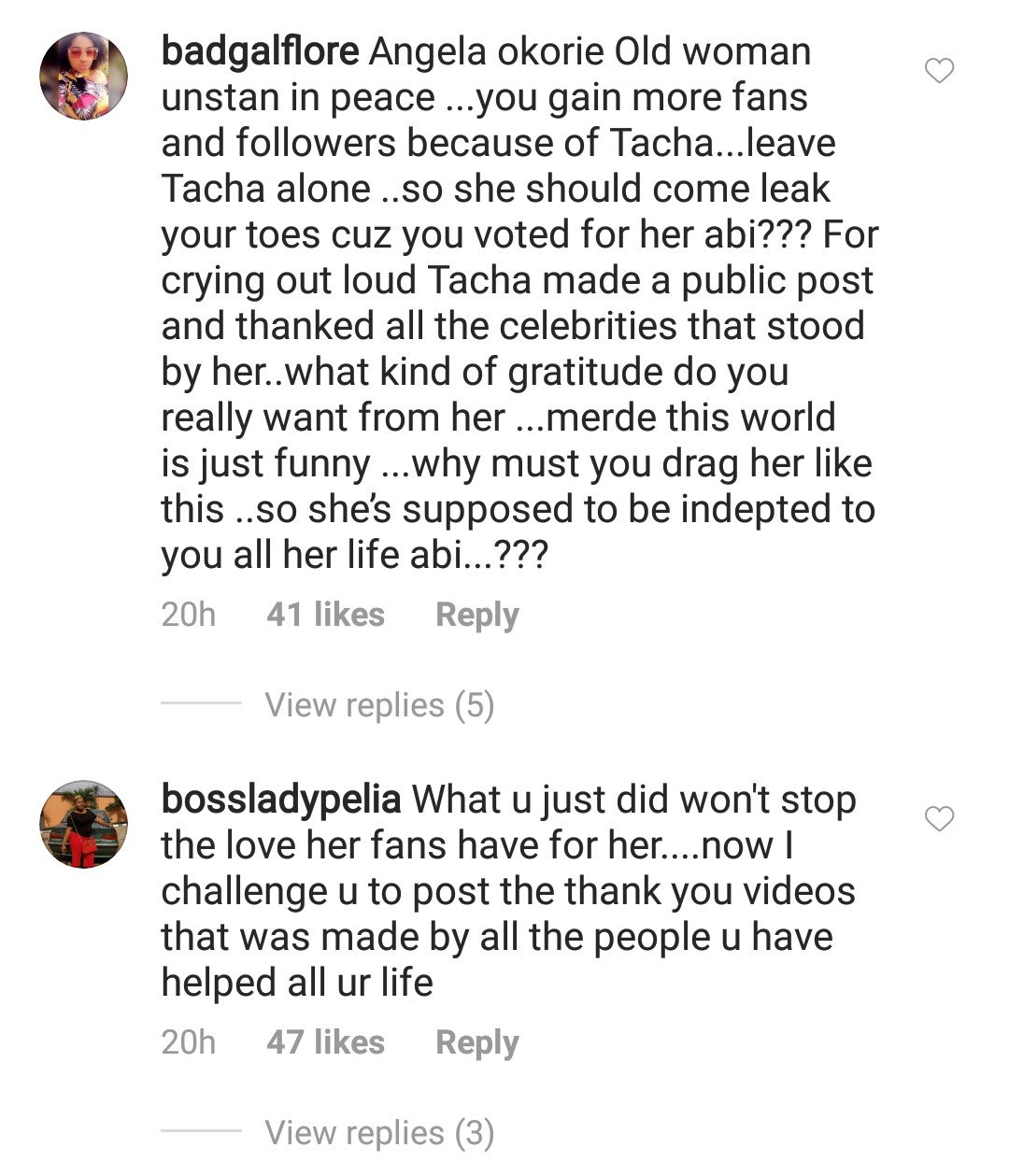
Task: Reply to bossladypelia's comment
Action: (x=476, y=1042)
